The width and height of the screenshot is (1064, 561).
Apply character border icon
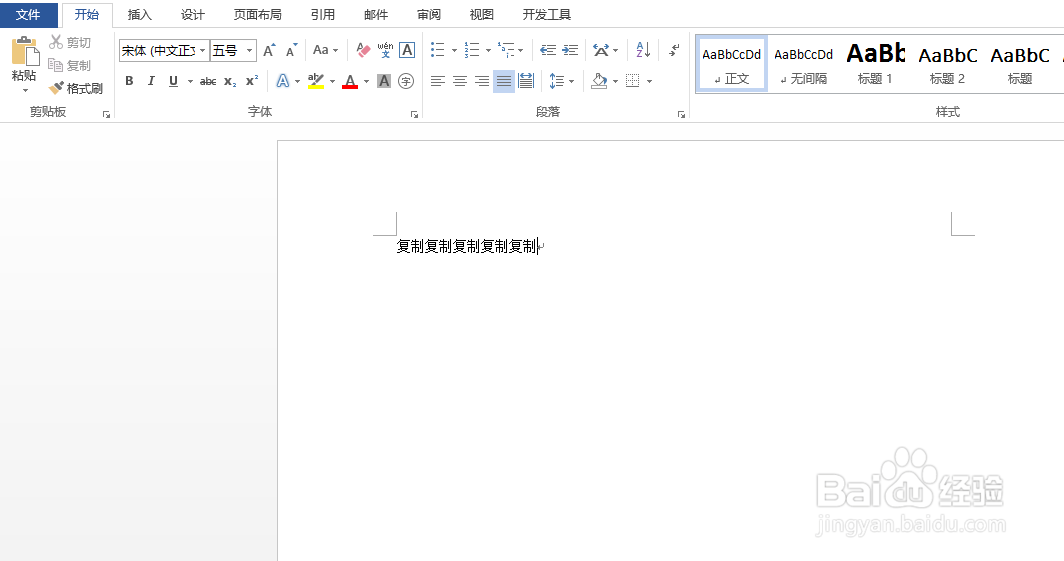point(407,50)
